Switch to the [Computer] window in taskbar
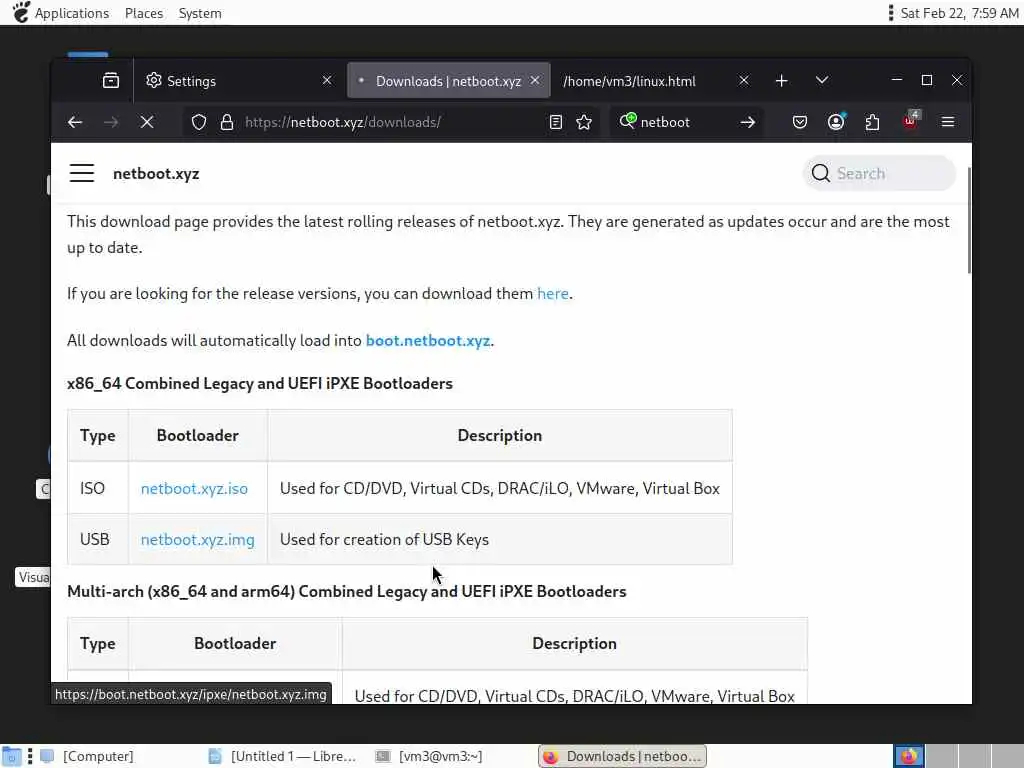 pos(86,756)
